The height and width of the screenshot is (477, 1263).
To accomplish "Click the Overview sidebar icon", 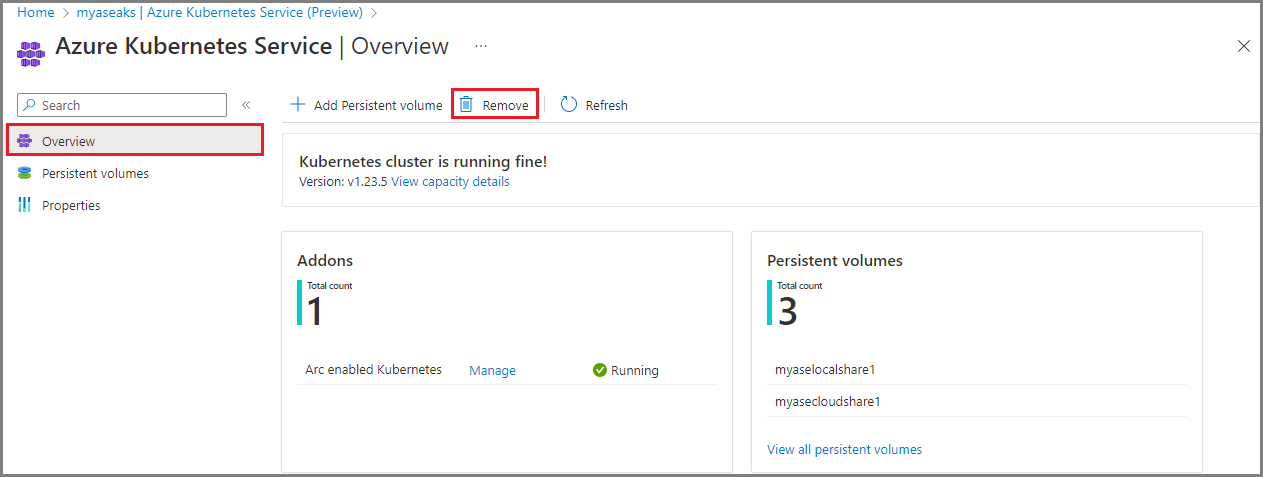I will [25, 141].
